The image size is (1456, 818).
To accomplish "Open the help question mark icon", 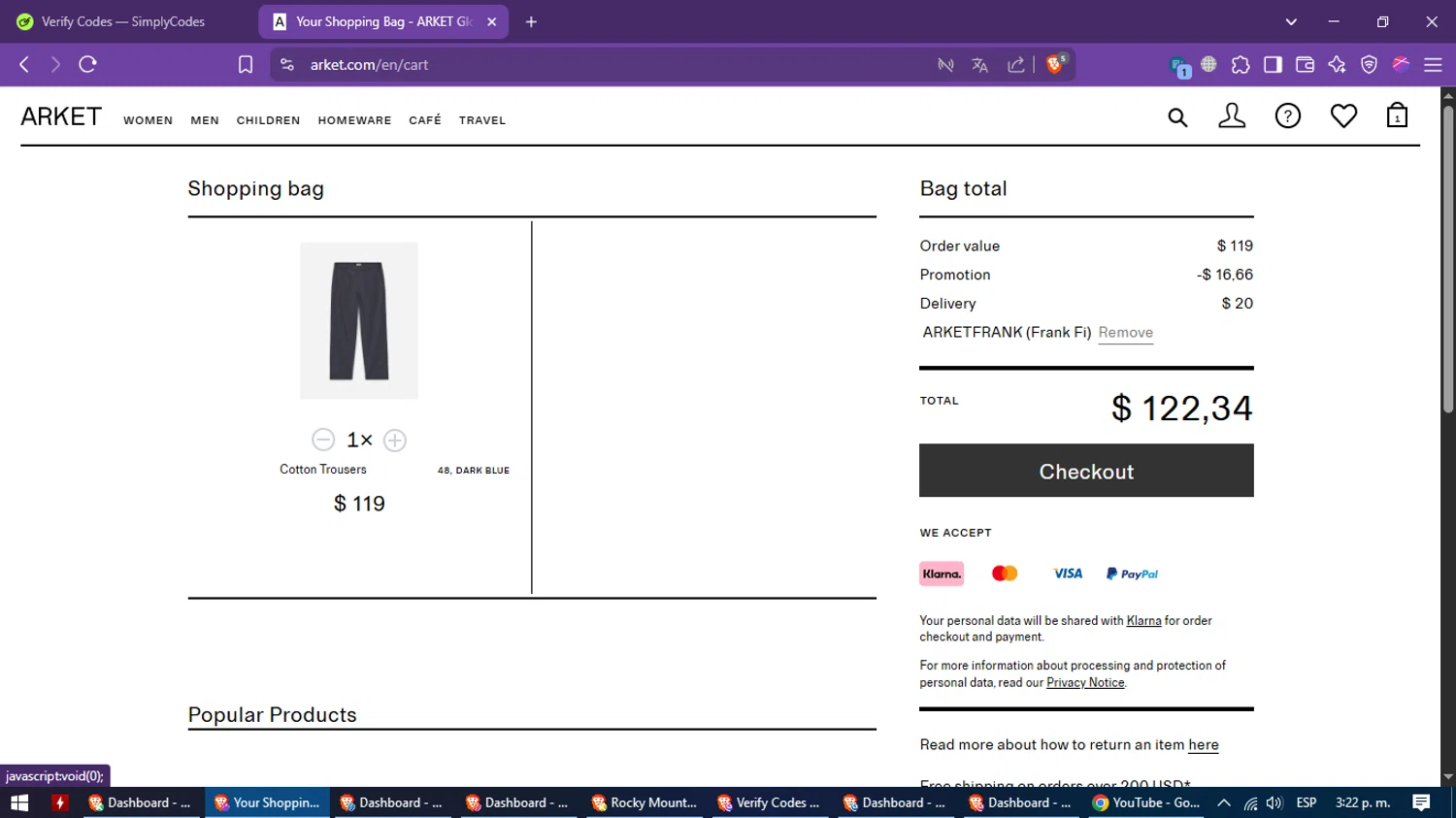I will [1288, 116].
